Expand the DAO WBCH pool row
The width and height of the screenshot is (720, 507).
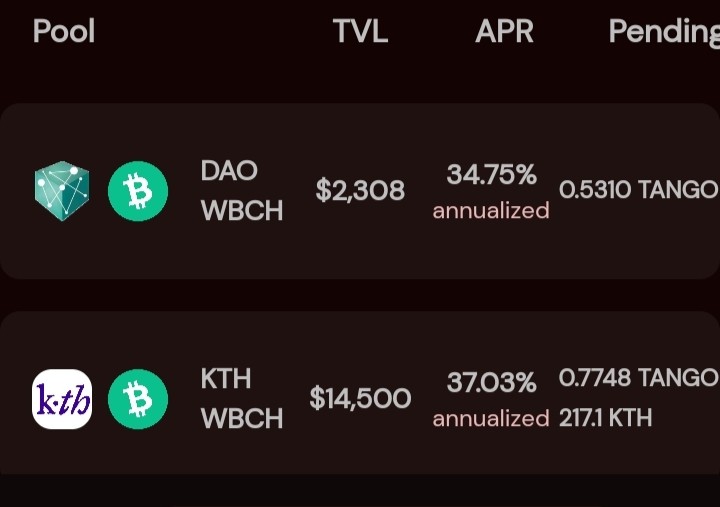[x=360, y=191]
